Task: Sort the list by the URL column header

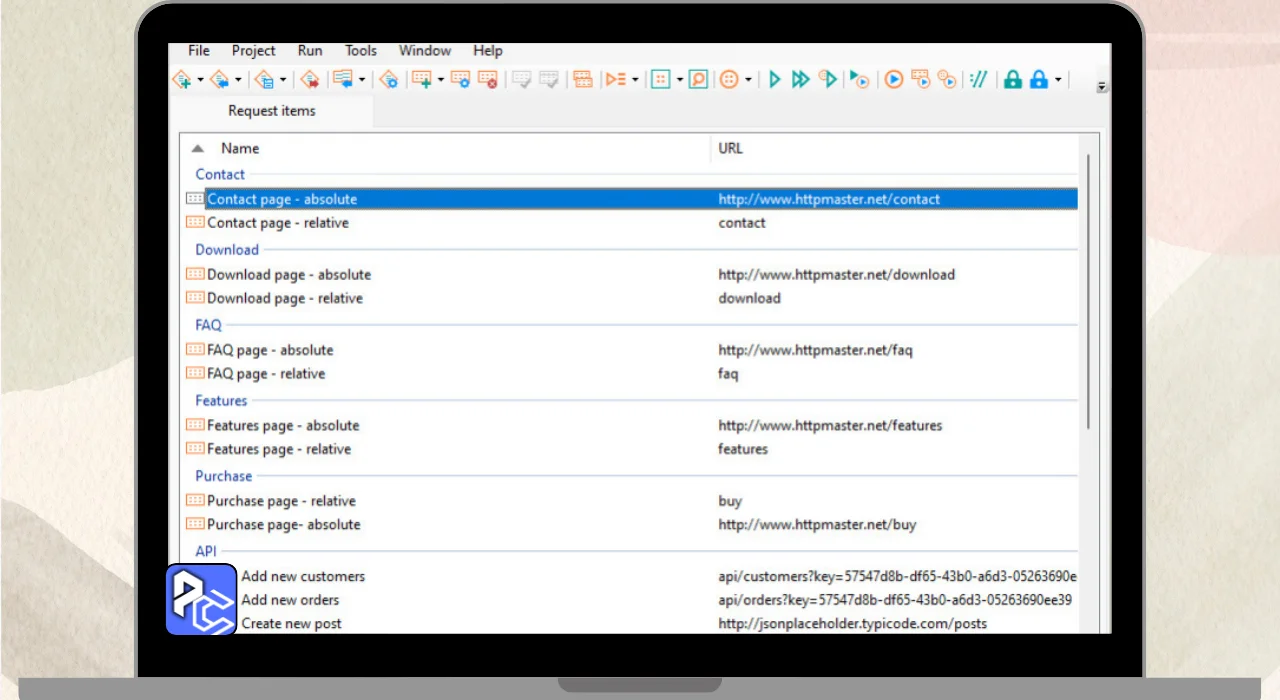Action: pyautogui.click(x=731, y=148)
